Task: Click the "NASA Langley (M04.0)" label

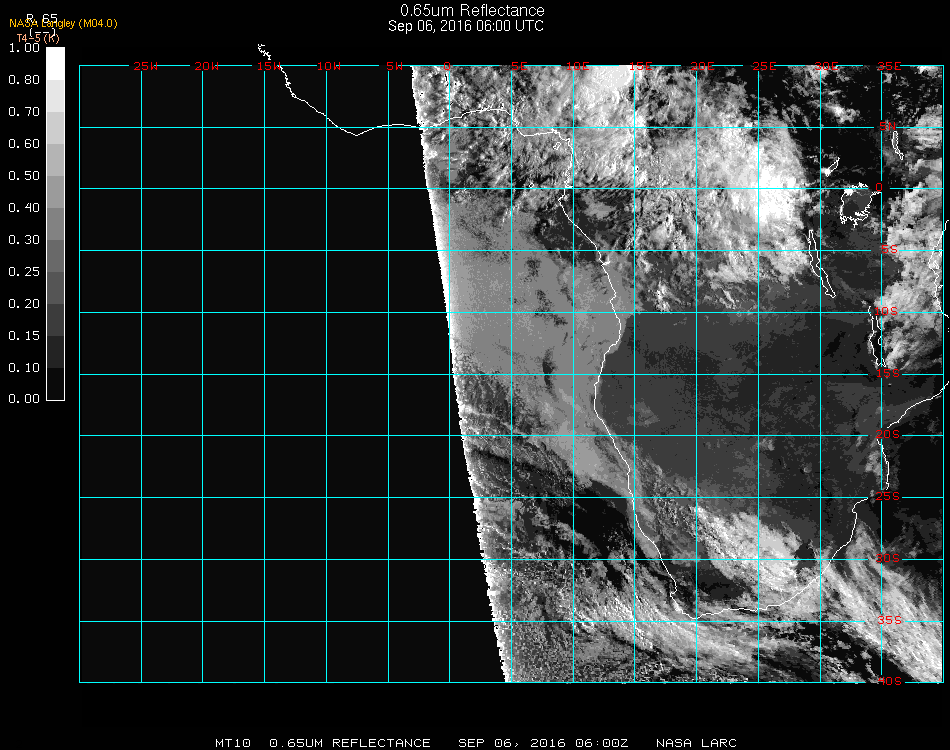Action: coord(63,24)
